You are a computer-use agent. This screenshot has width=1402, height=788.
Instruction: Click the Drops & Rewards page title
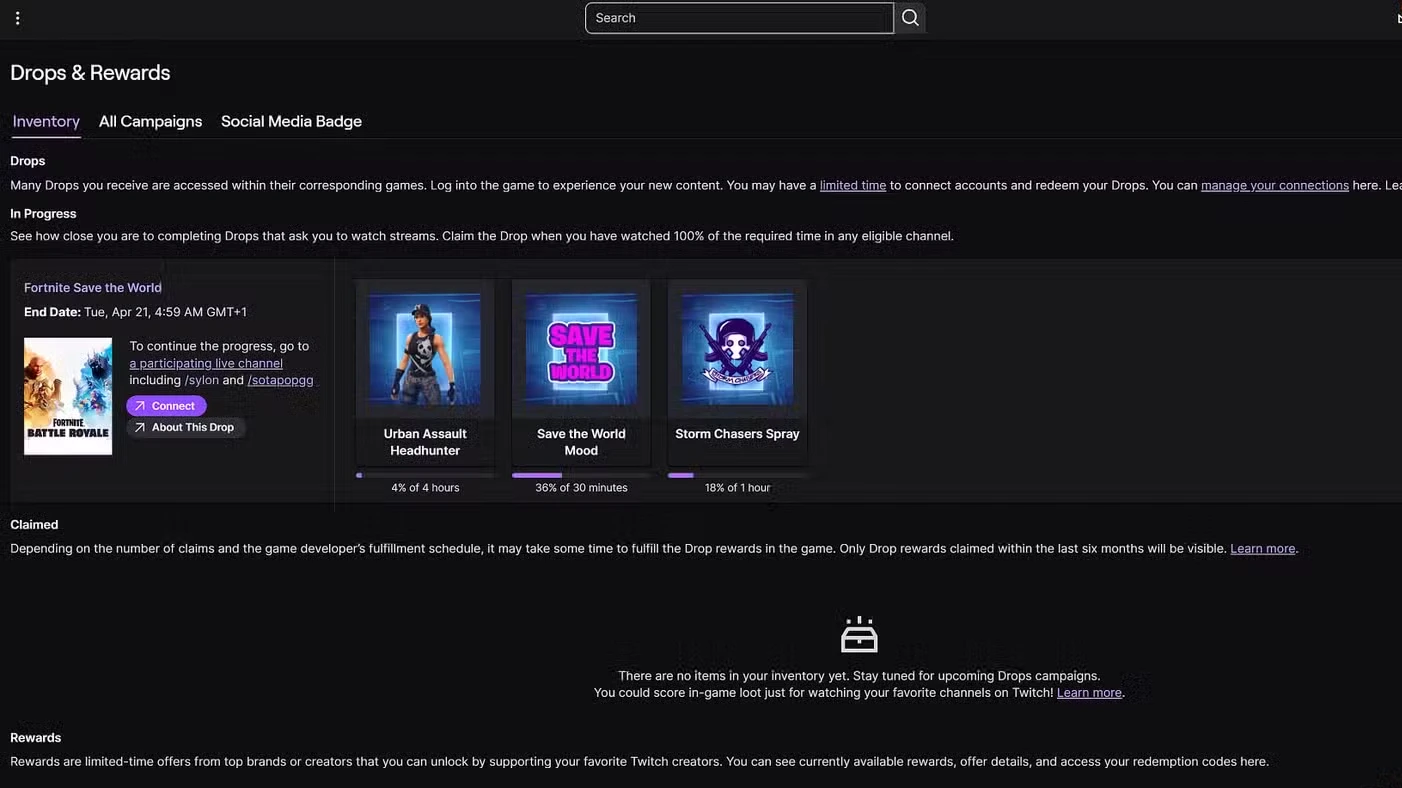coord(90,73)
